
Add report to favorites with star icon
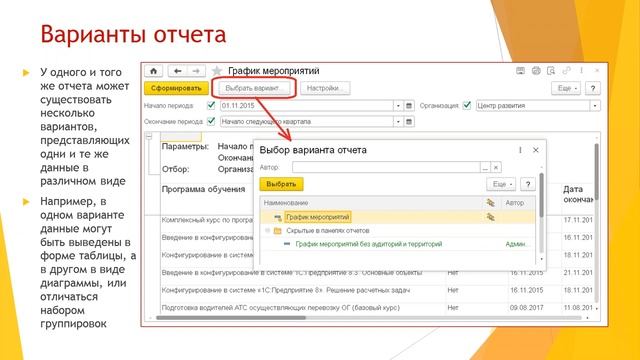point(217,71)
